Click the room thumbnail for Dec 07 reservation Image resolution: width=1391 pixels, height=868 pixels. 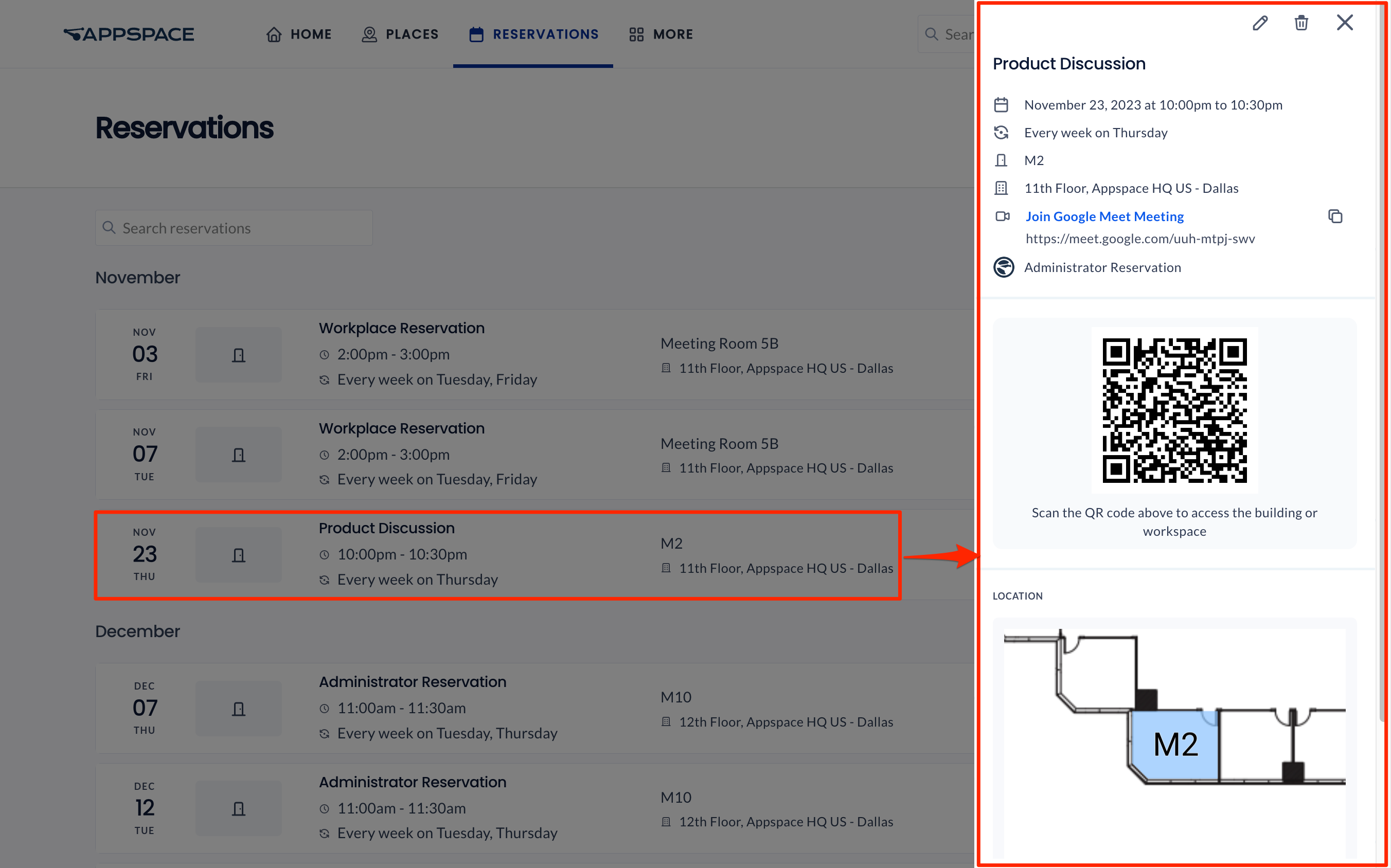238,709
